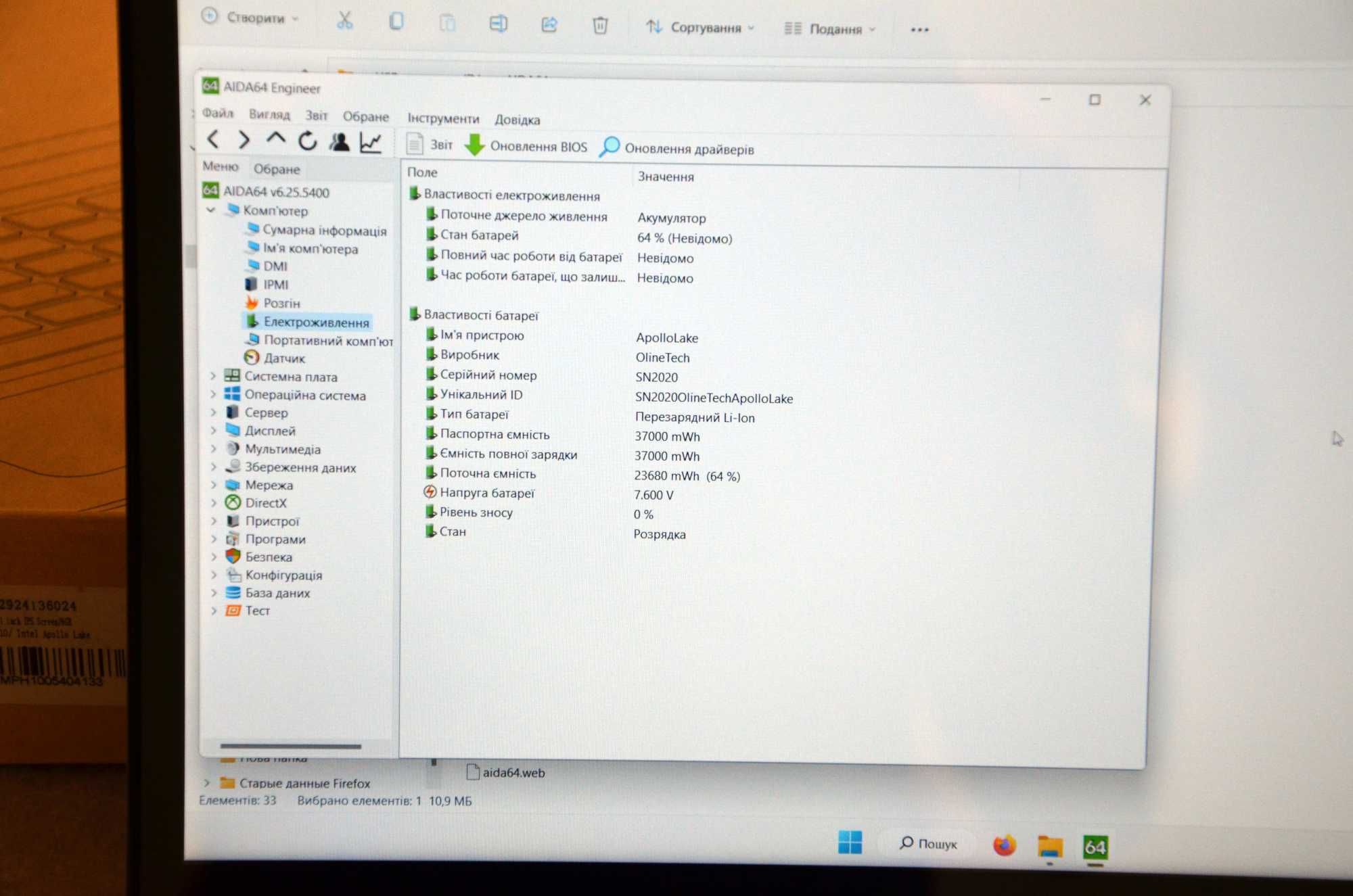1353x896 pixels.
Task: Open the Звіт menu in menu bar
Action: (316, 116)
